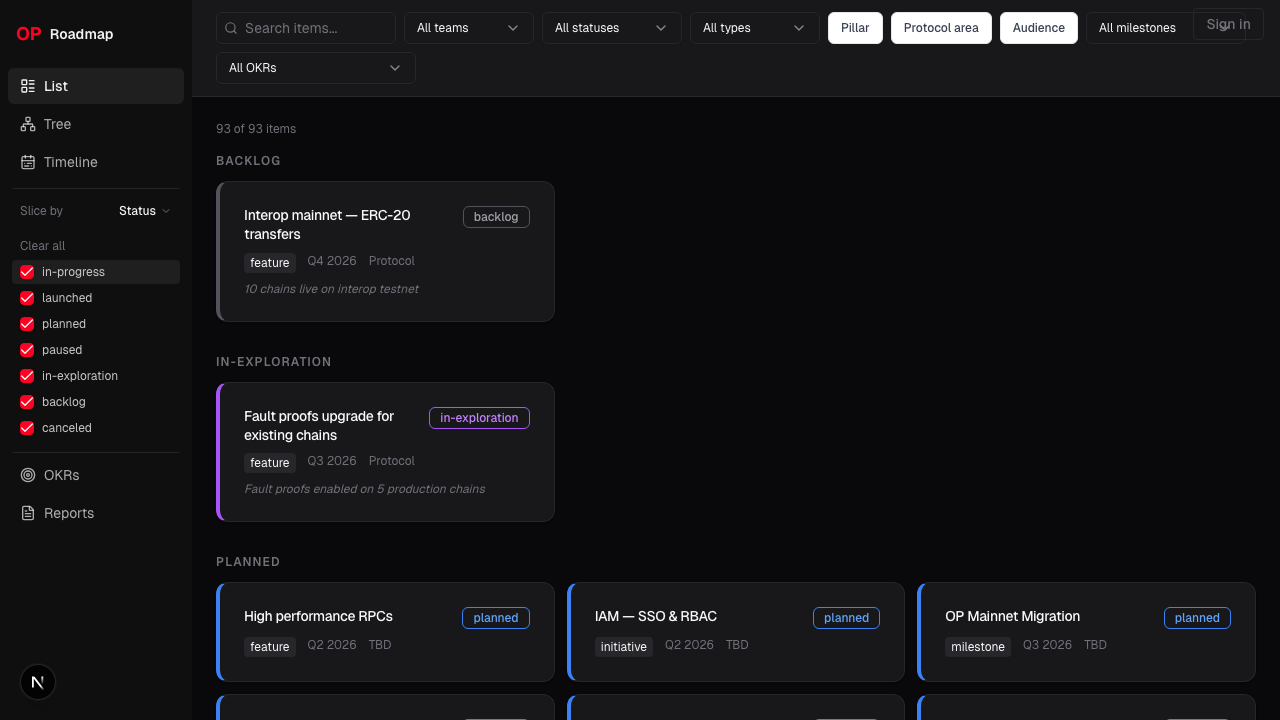Click the Sign in button
This screenshot has height=720, width=1280.
pos(1228,24)
